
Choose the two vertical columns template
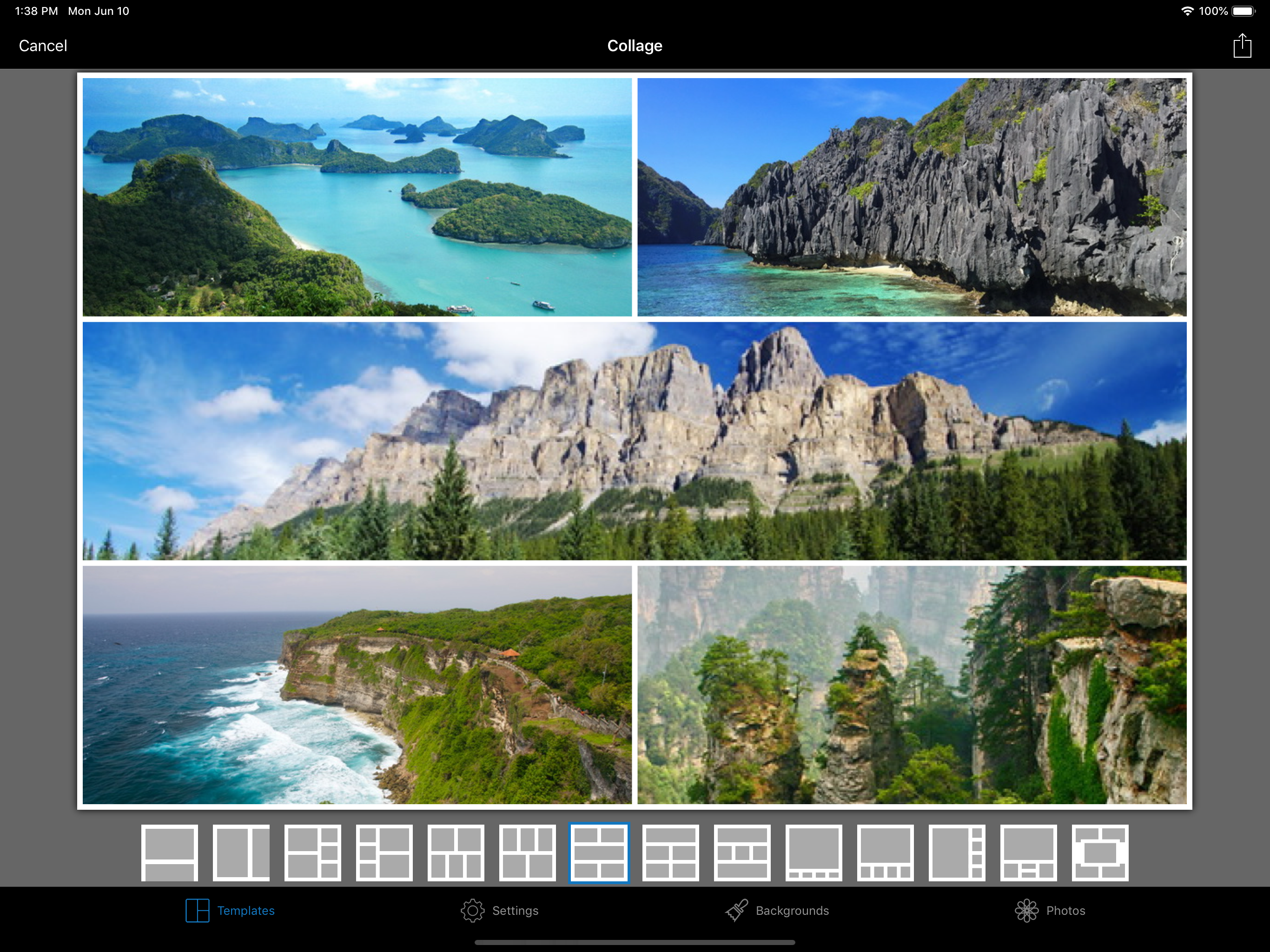coord(241,853)
